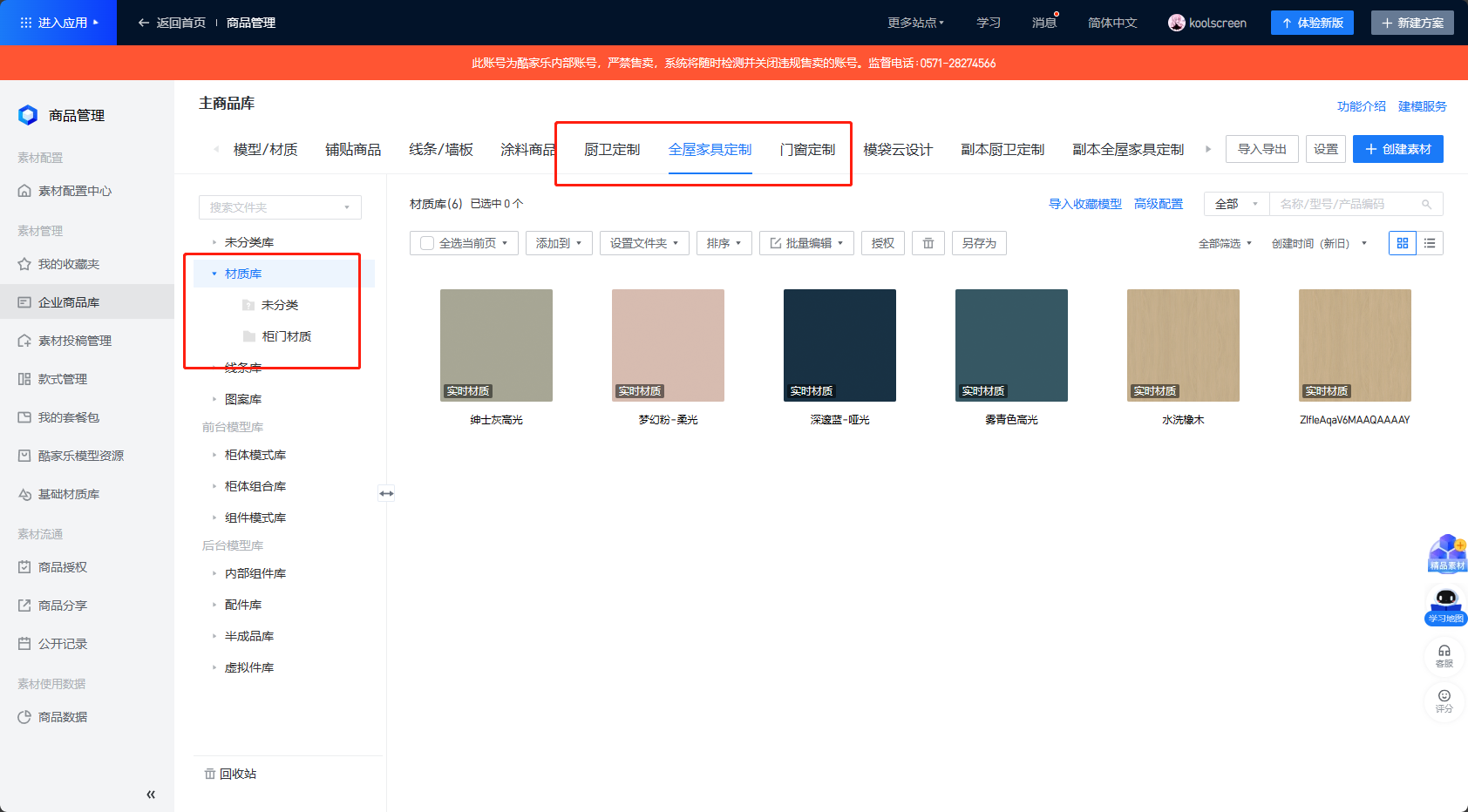This screenshot has height=812, width=1468.
Task: Collapse the 材质库 tree node
Action: pos(214,274)
